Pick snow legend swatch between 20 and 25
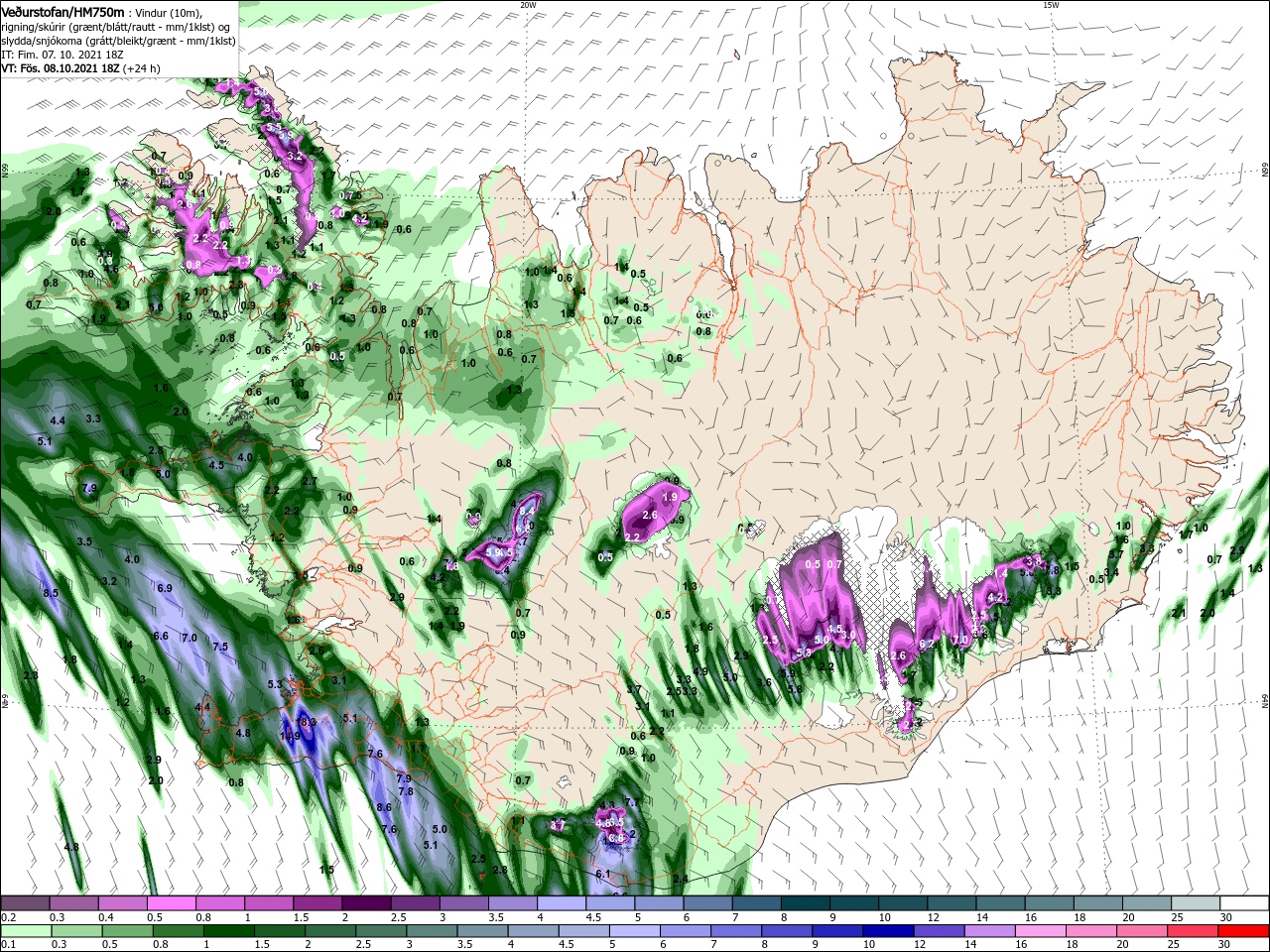This screenshot has width=1270, height=952. pos(1147,903)
